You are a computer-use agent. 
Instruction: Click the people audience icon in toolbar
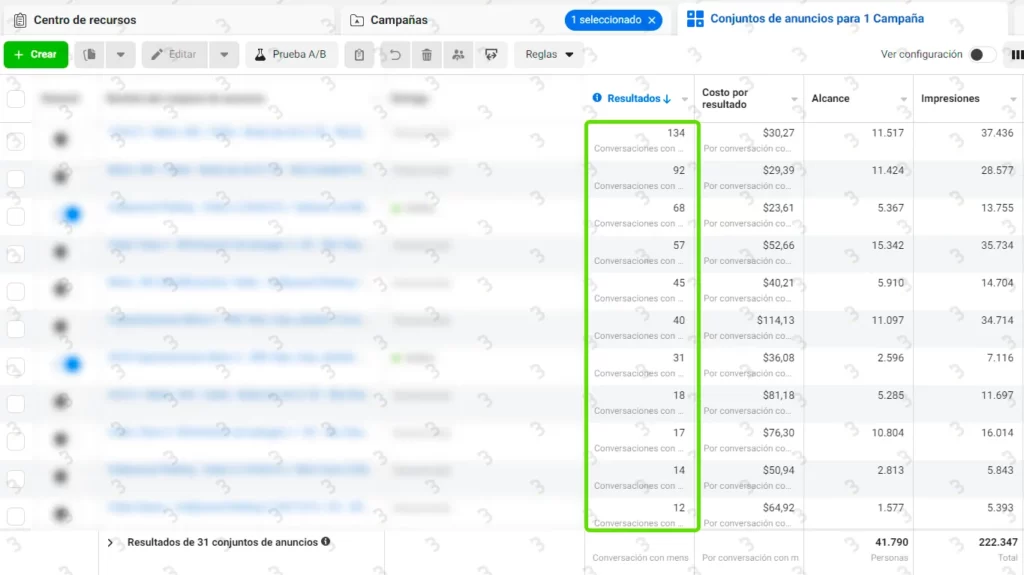pyautogui.click(x=458, y=55)
